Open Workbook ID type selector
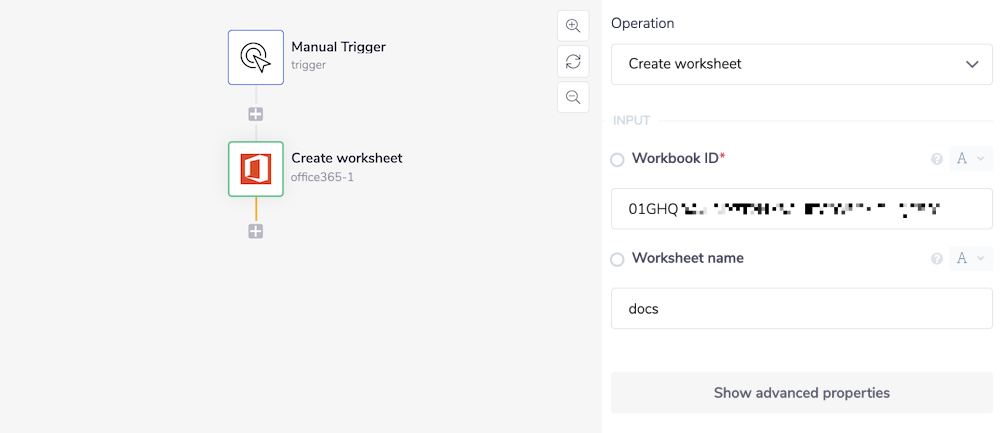 tap(969, 159)
